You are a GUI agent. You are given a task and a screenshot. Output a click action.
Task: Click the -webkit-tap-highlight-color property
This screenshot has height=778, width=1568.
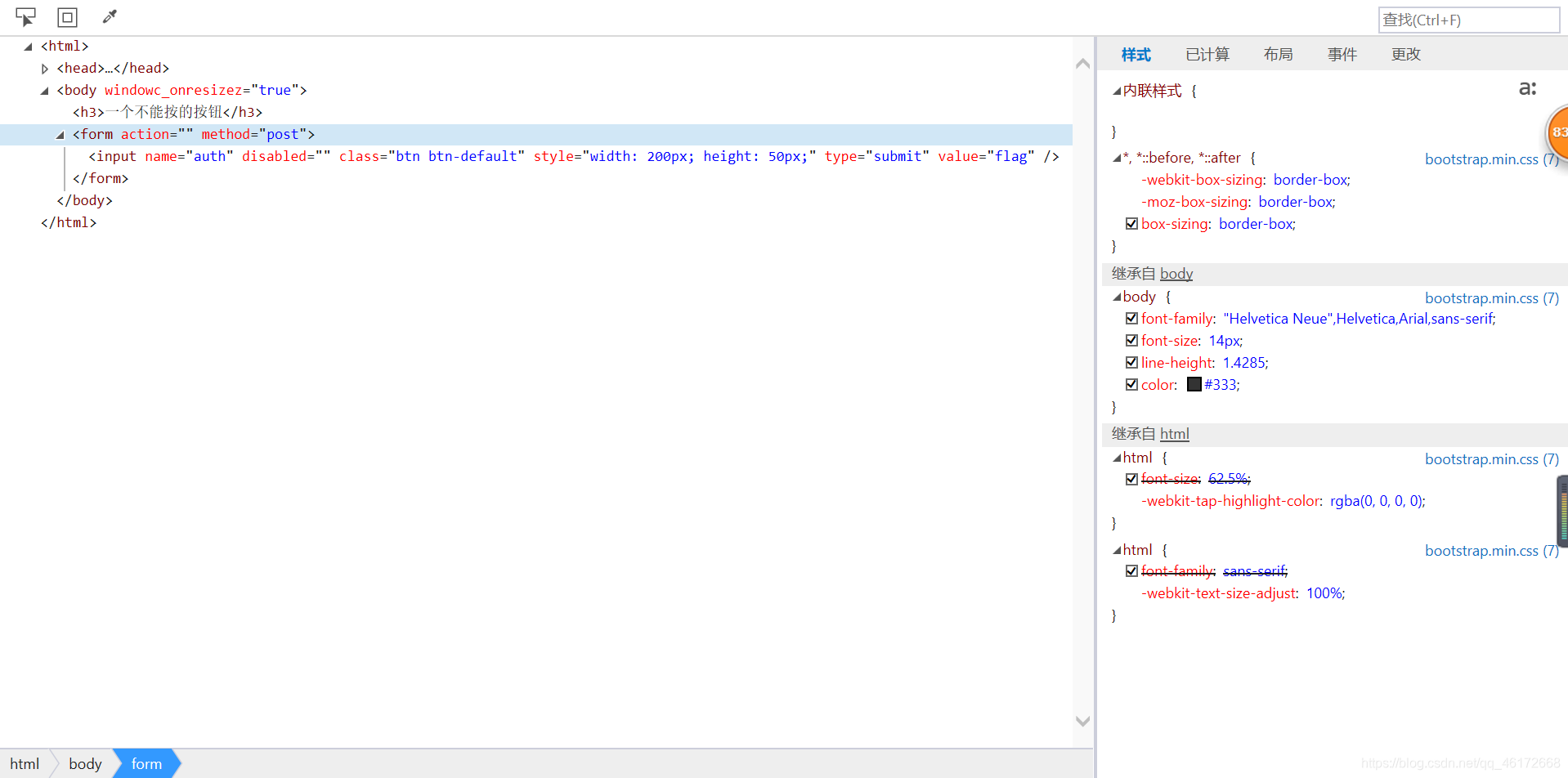1230,501
